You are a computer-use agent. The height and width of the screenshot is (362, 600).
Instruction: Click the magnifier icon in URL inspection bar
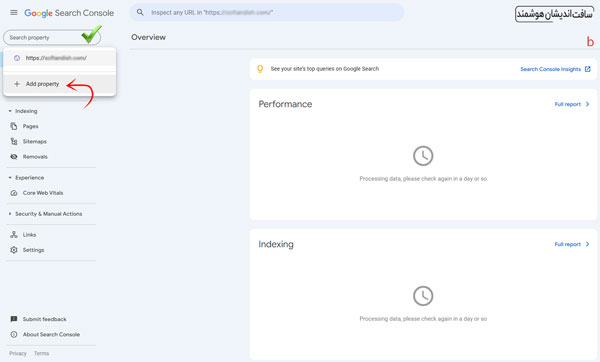[140, 12]
